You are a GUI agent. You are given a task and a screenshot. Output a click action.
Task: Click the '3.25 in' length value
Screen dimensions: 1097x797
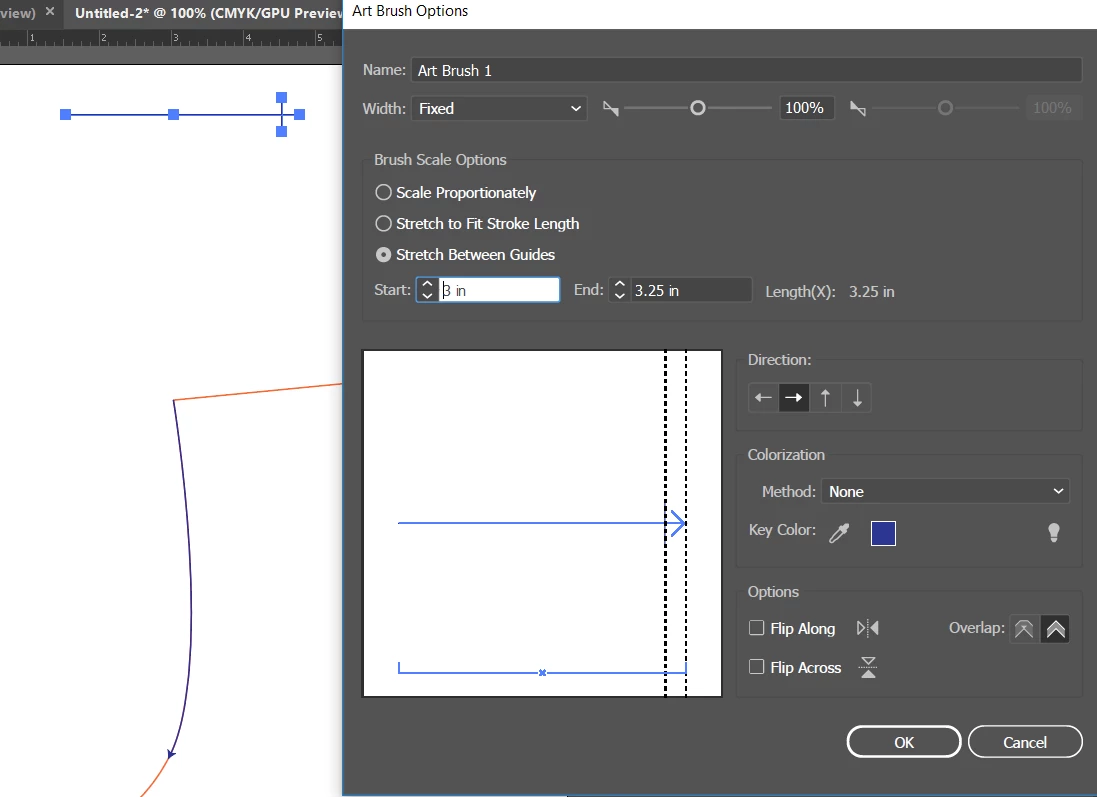pos(872,292)
